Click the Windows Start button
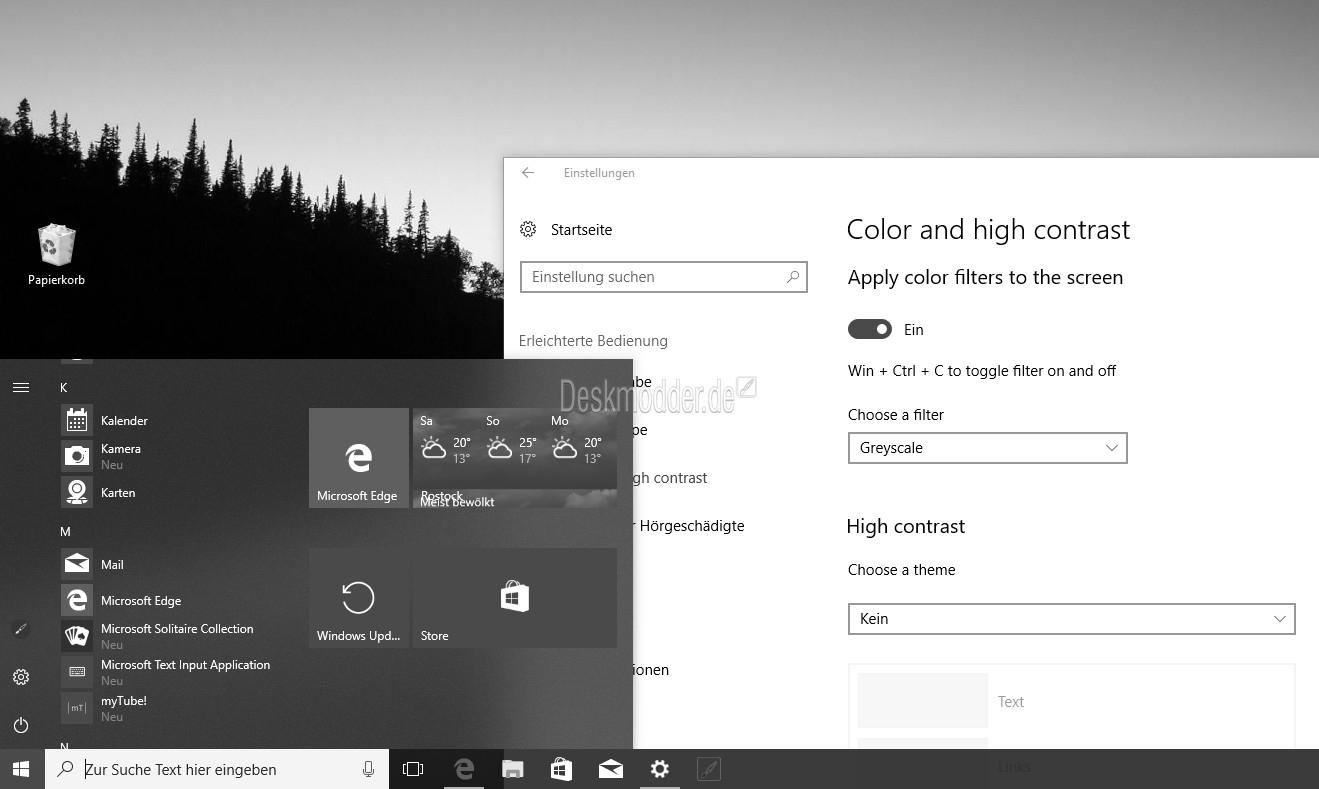The height and width of the screenshot is (789, 1319). coord(22,769)
